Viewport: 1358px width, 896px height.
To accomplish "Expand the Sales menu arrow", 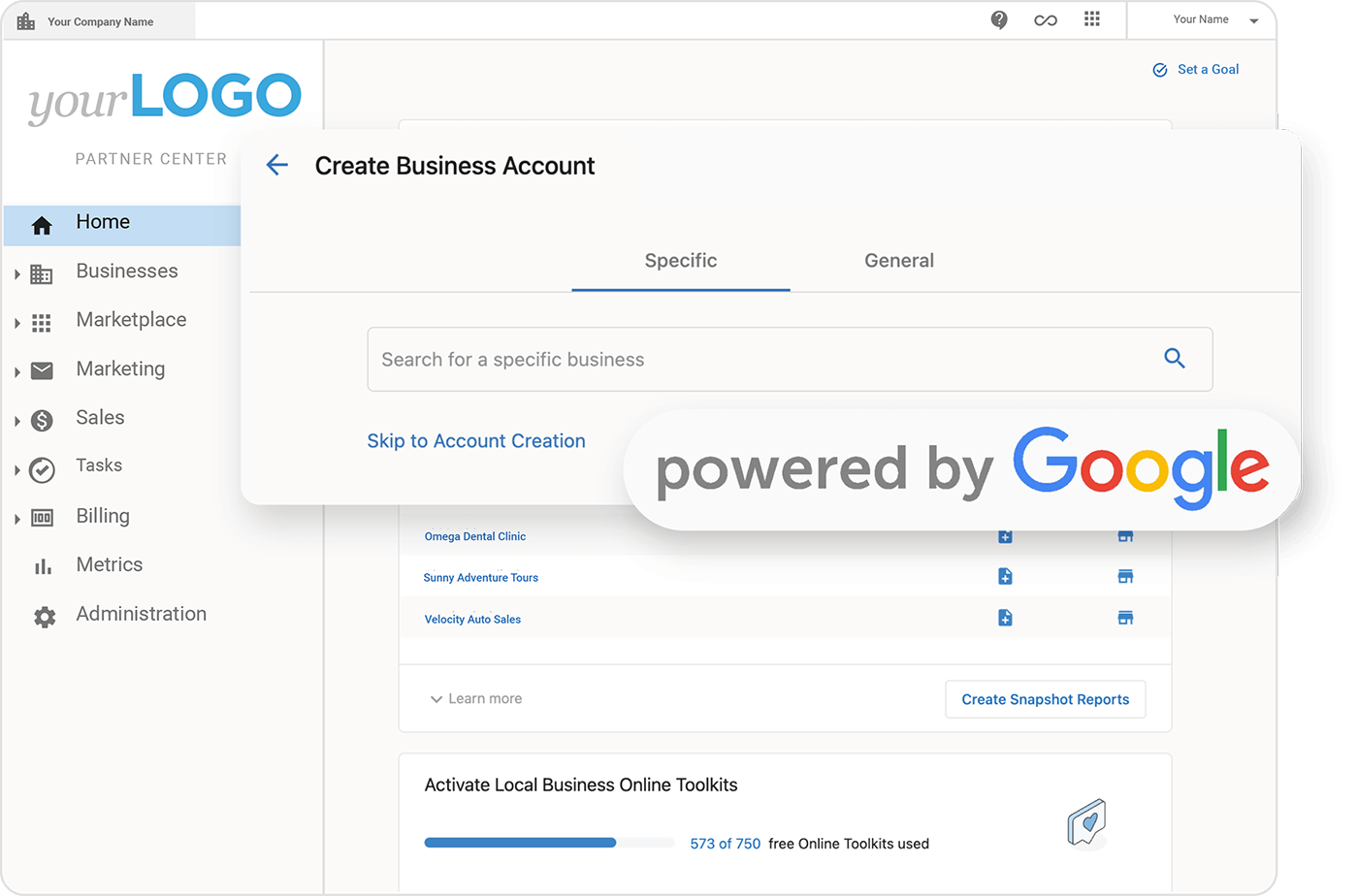I will click(17, 421).
